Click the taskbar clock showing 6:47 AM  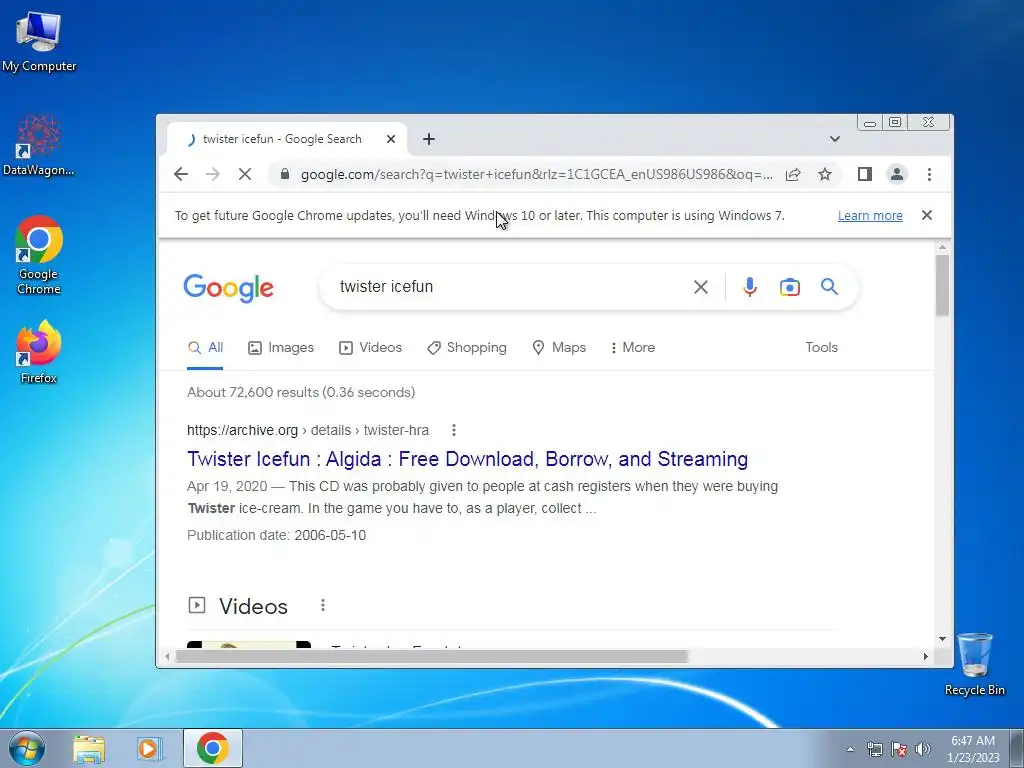[x=973, y=749]
